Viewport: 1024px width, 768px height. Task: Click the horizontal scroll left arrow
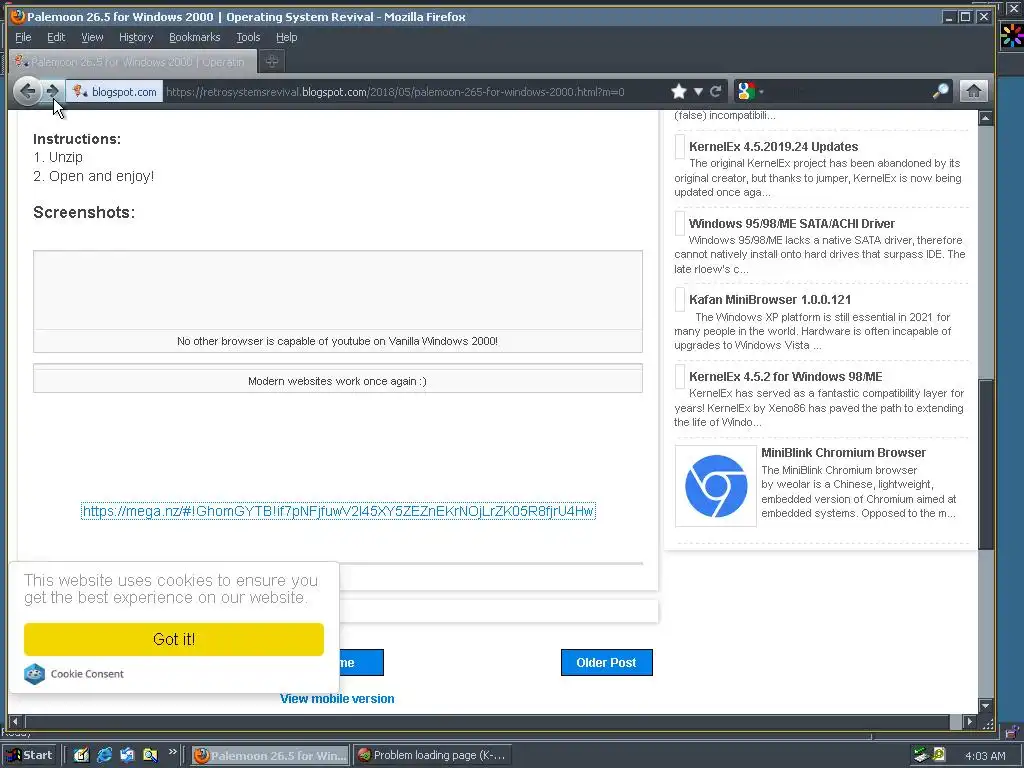coord(16,722)
